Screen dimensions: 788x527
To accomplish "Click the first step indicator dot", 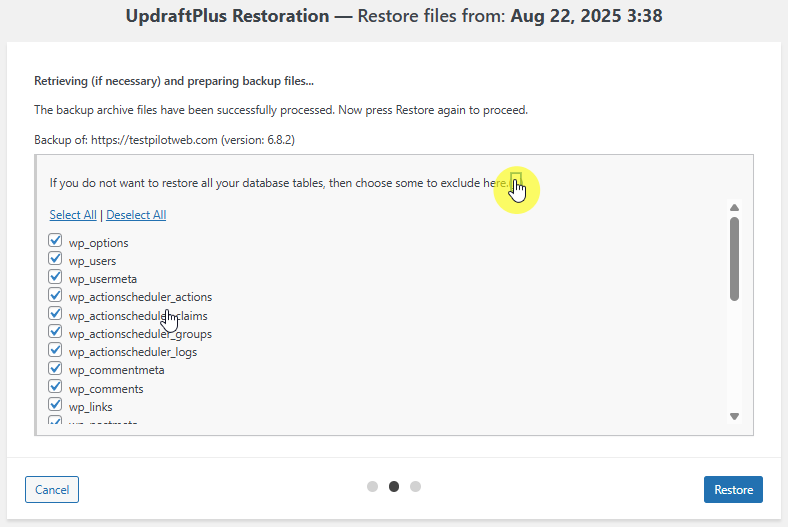I will tap(372, 487).
